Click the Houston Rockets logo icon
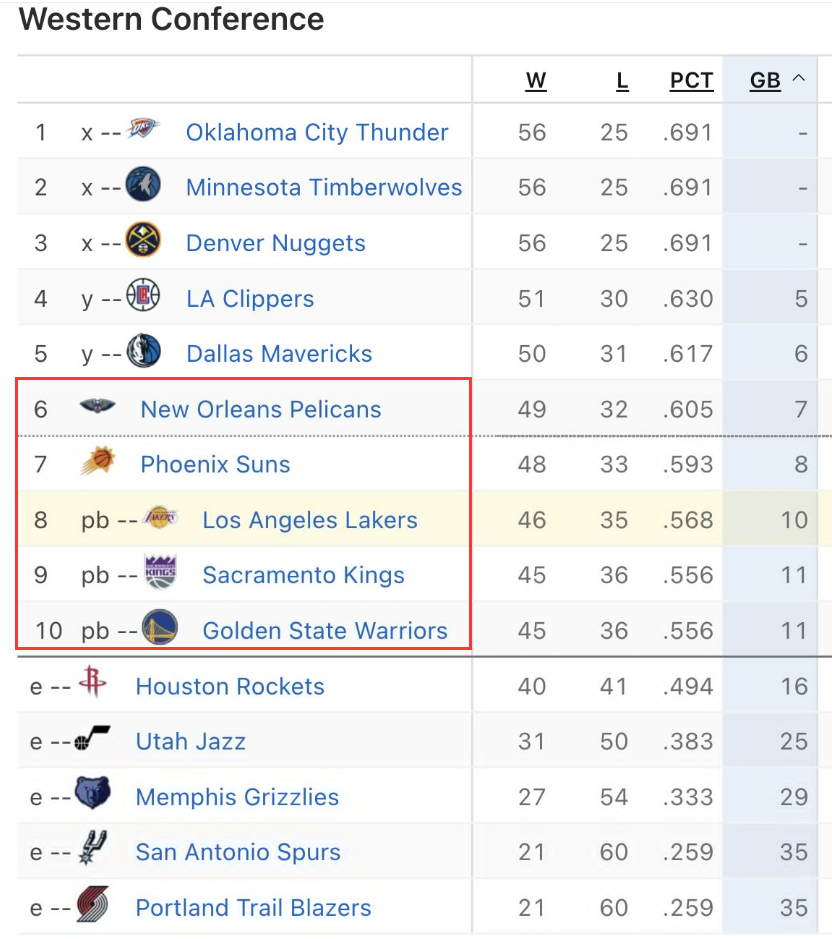832x939 pixels. click(92, 683)
